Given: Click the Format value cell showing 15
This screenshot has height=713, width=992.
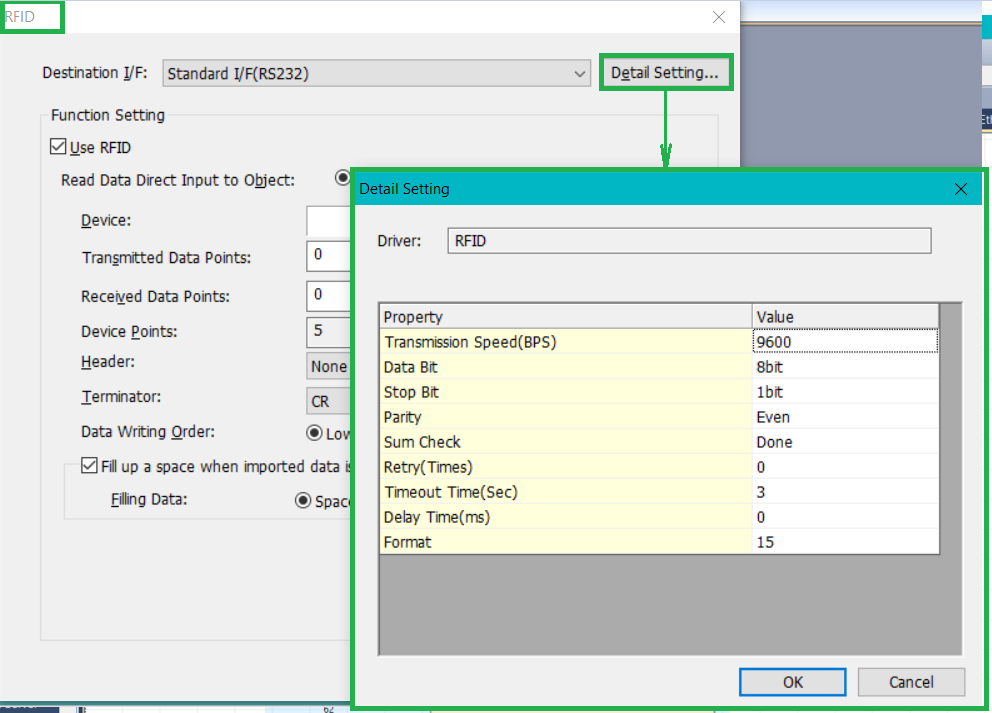Looking at the screenshot, I should (x=845, y=542).
